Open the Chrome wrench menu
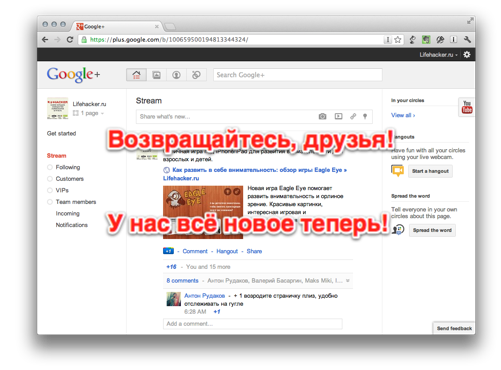 tap(467, 40)
